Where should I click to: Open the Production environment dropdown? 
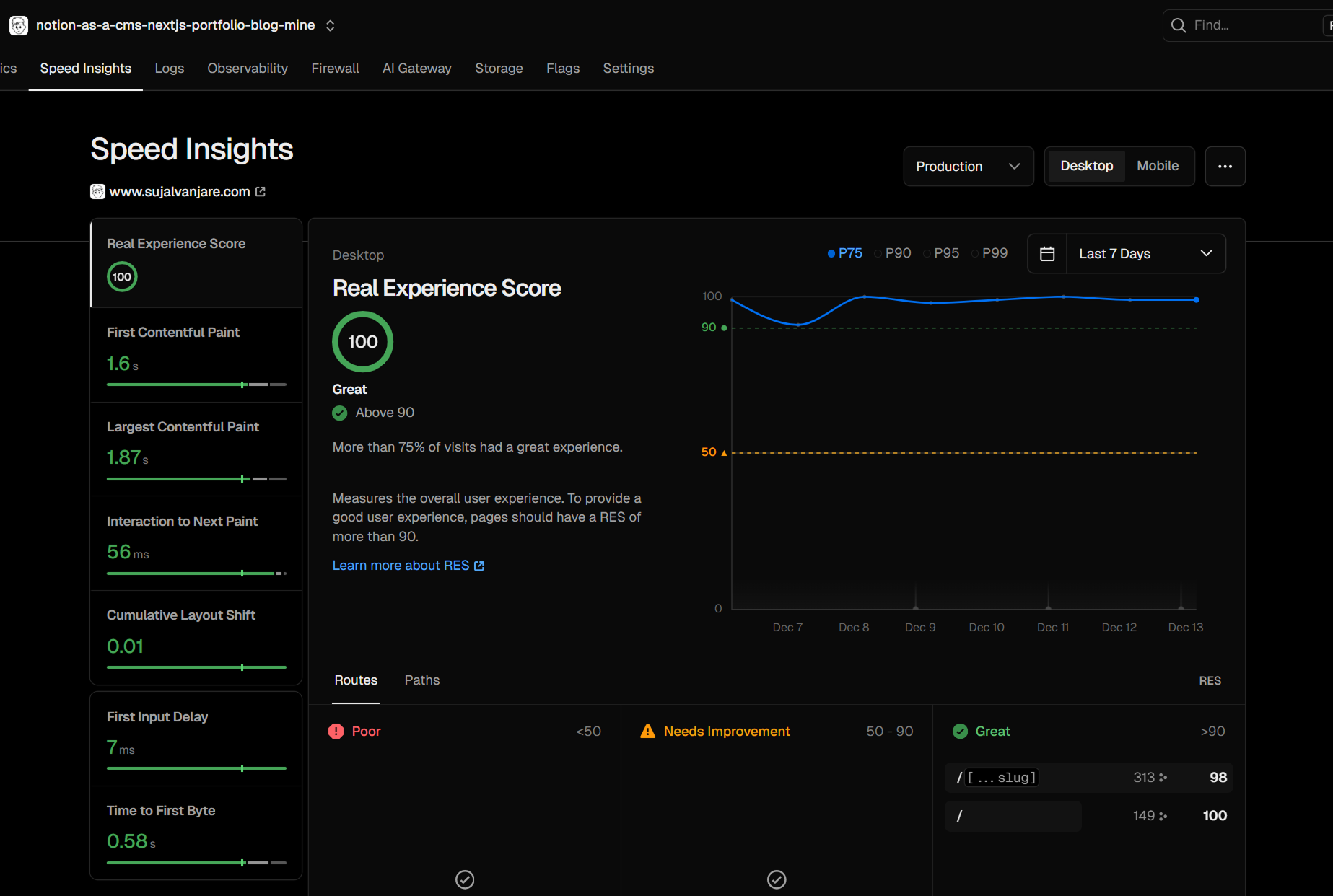[x=968, y=166]
